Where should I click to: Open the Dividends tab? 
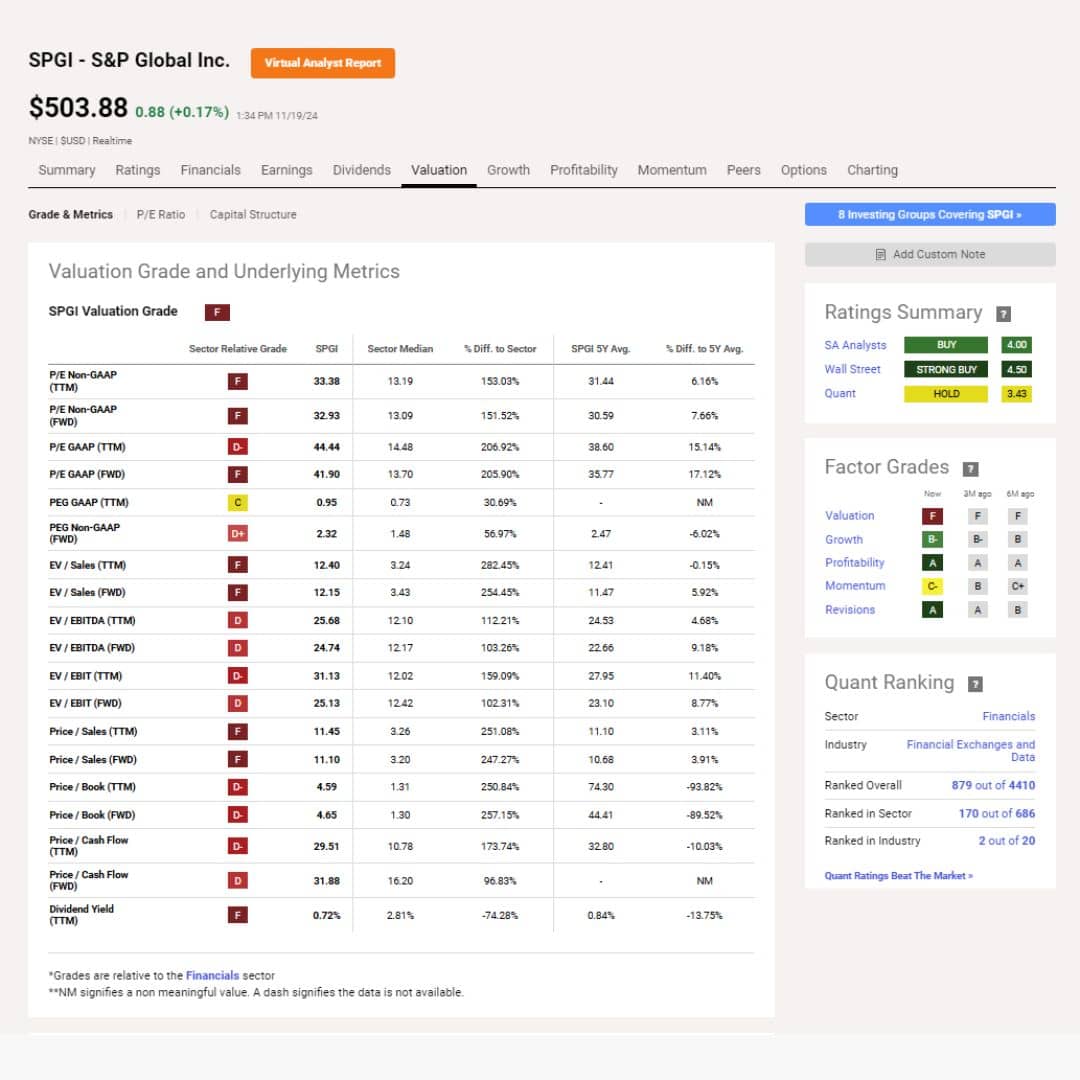[x=362, y=170]
